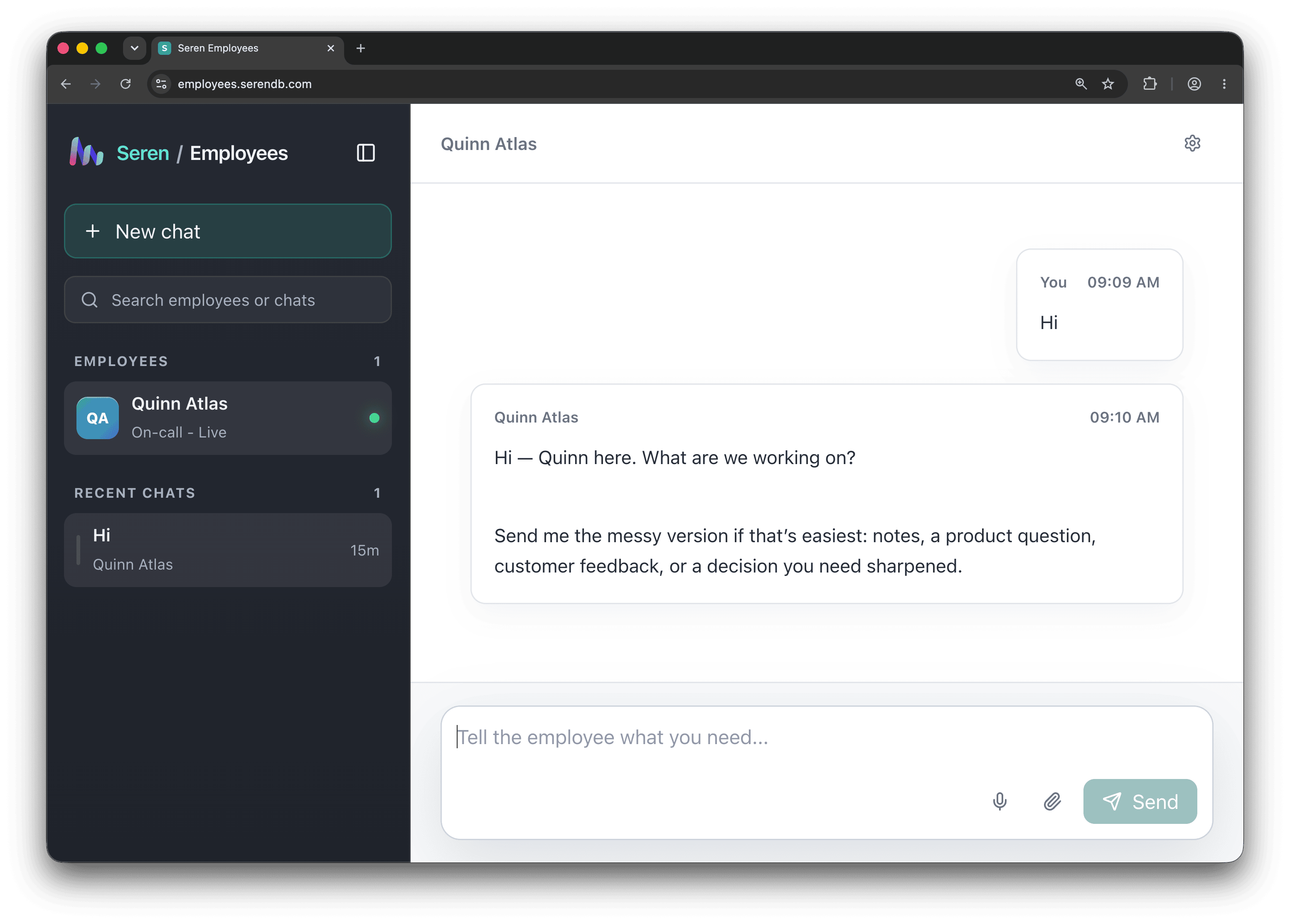Click the address bar URL employees.serendb.com
1290x924 pixels.
coord(245,84)
